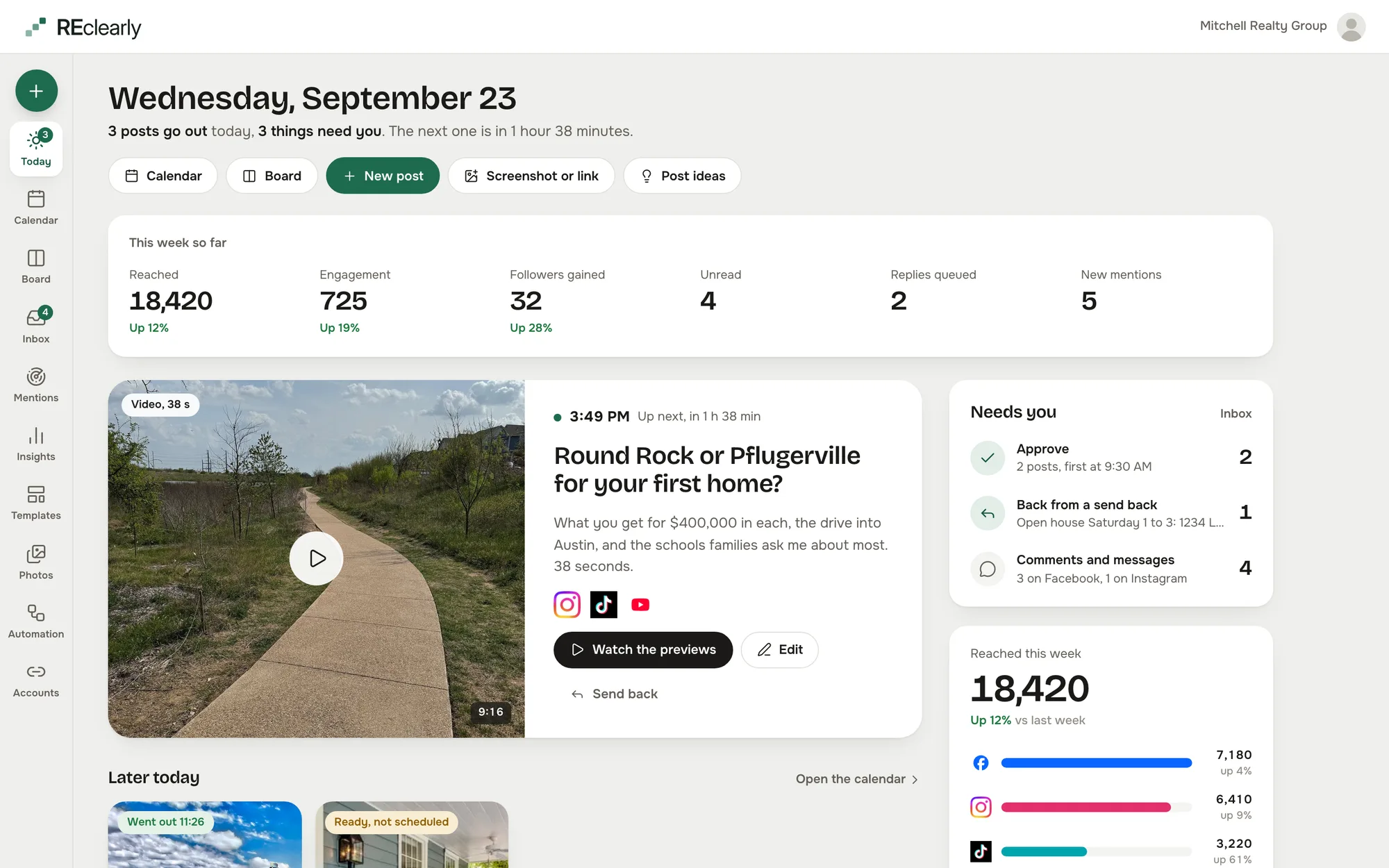Open the Inbox in the sidebar

point(36,326)
